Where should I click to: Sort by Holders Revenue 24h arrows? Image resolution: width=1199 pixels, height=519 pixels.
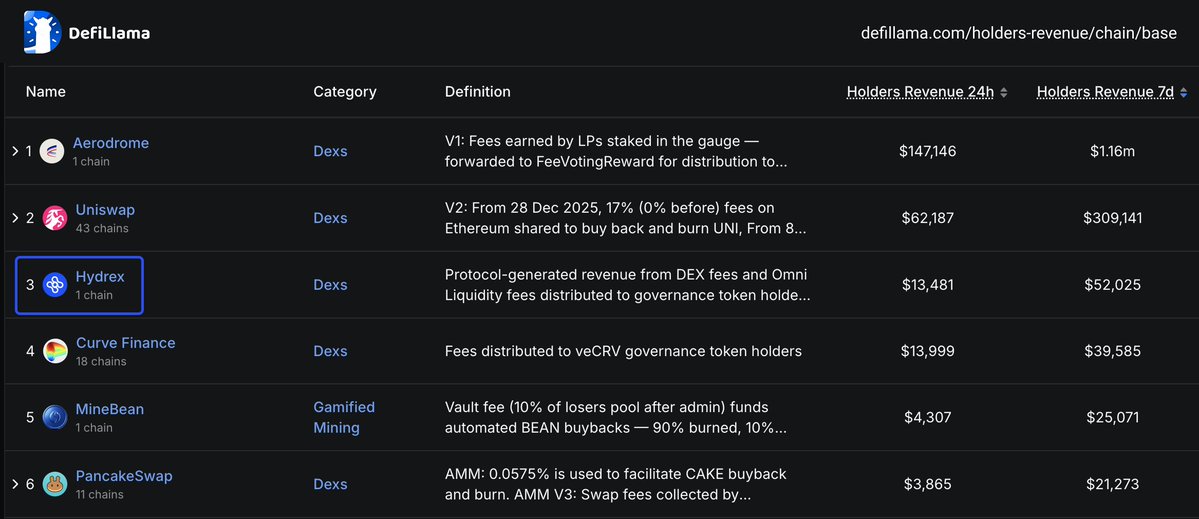point(1003,92)
